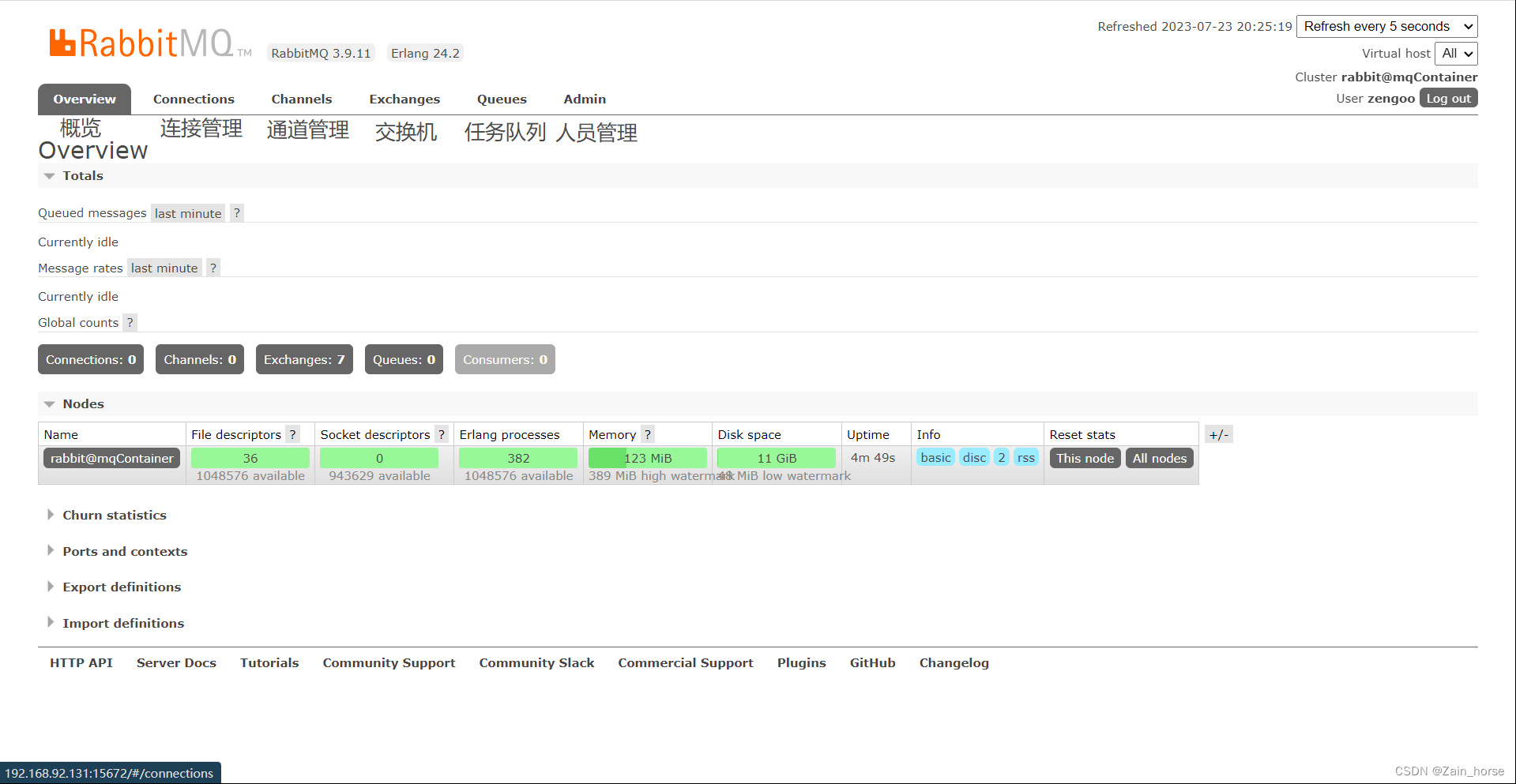Open the Exchanges tab

(x=404, y=99)
